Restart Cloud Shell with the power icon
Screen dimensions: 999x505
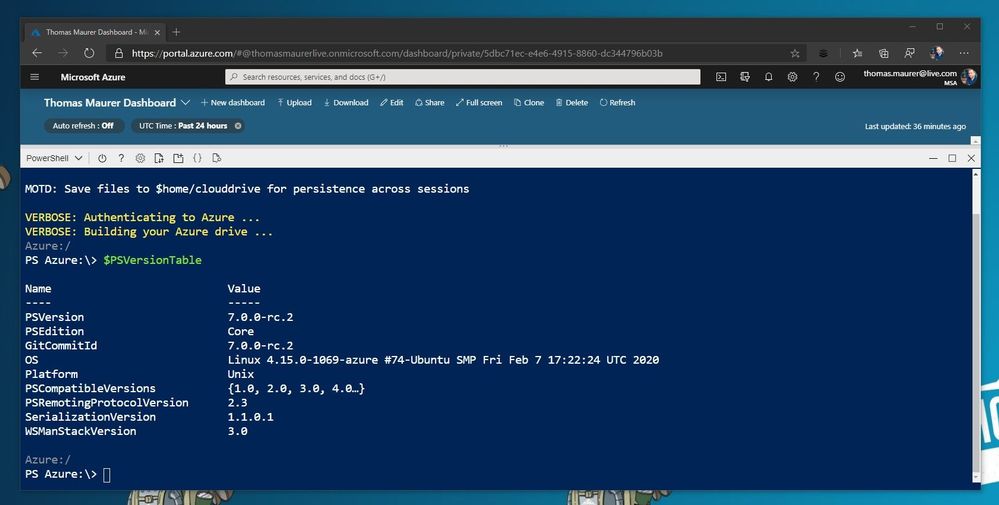point(102,158)
